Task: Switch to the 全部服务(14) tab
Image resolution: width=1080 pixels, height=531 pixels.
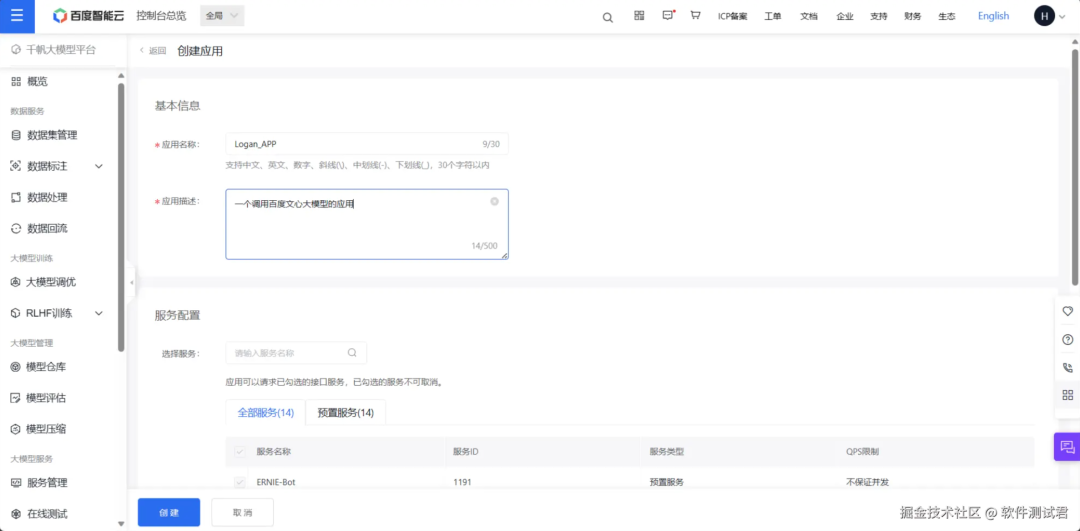Action: coord(266,413)
